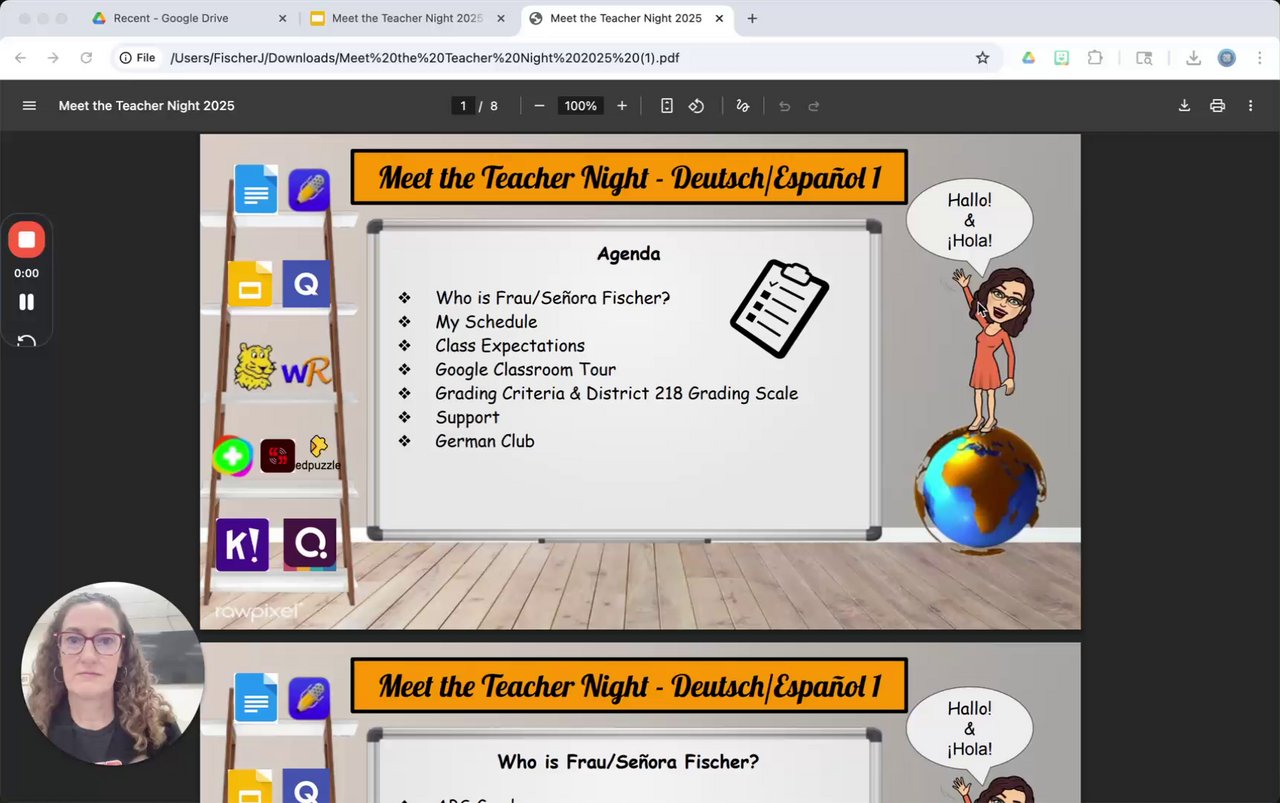1280x803 pixels.
Task: Click the Kahoot K! icon on the shelf
Action: click(x=242, y=545)
